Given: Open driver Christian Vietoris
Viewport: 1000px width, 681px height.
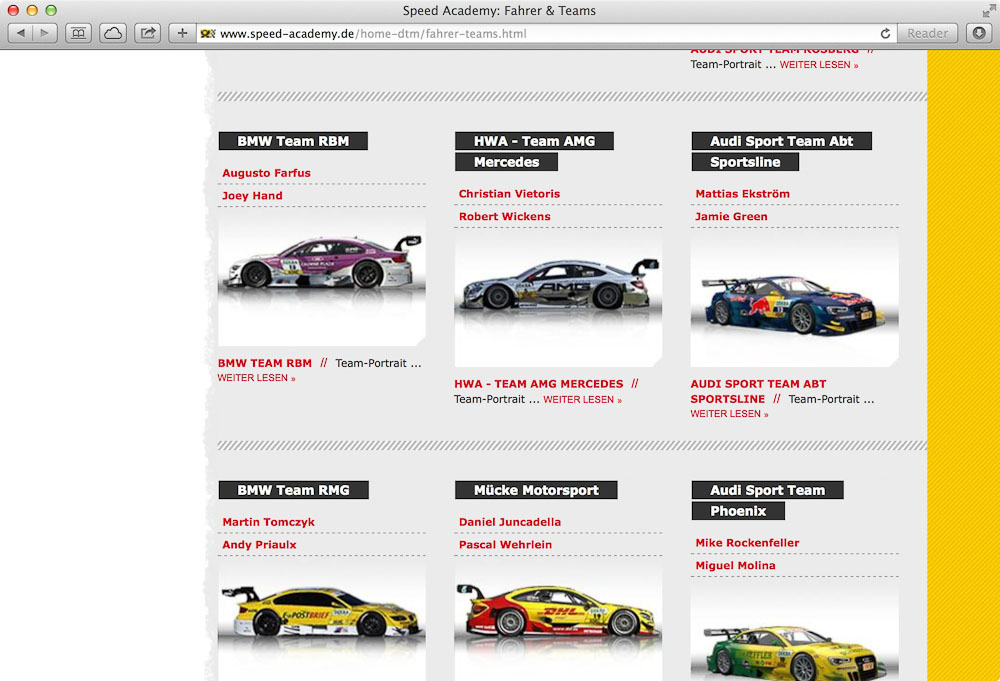Looking at the screenshot, I should [x=509, y=194].
